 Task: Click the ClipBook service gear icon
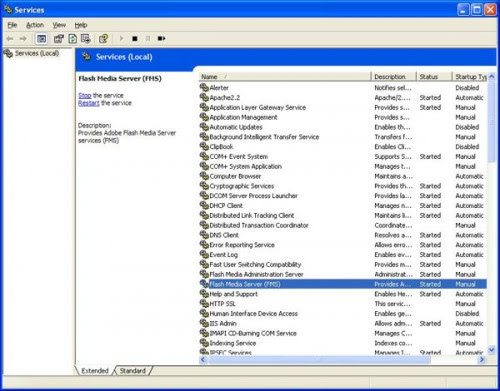pos(204,146)
